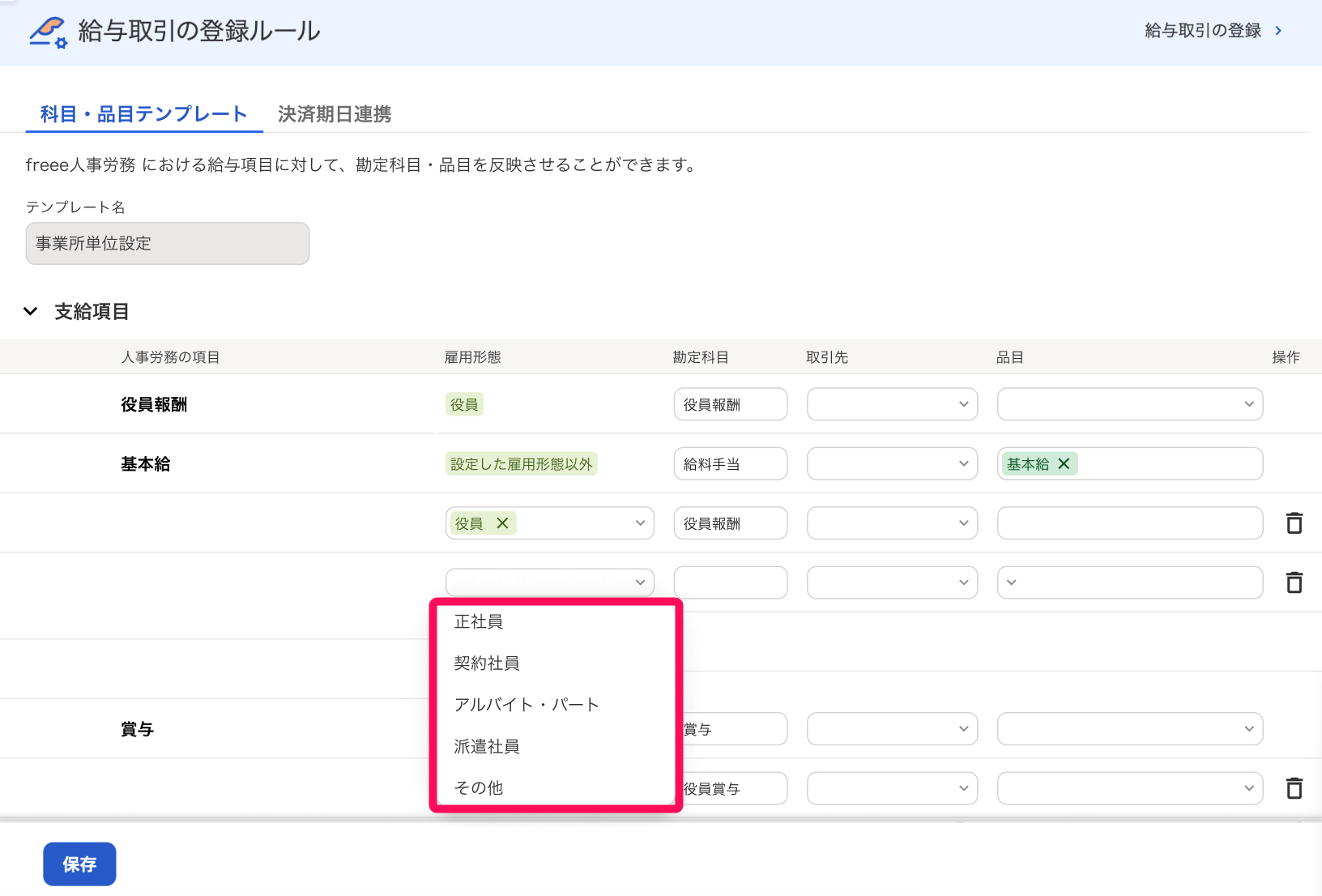The image size is (1322, 896).
Task: Open 取引先 dropdown in 役員報酬 row
Action: pos(893,404)
